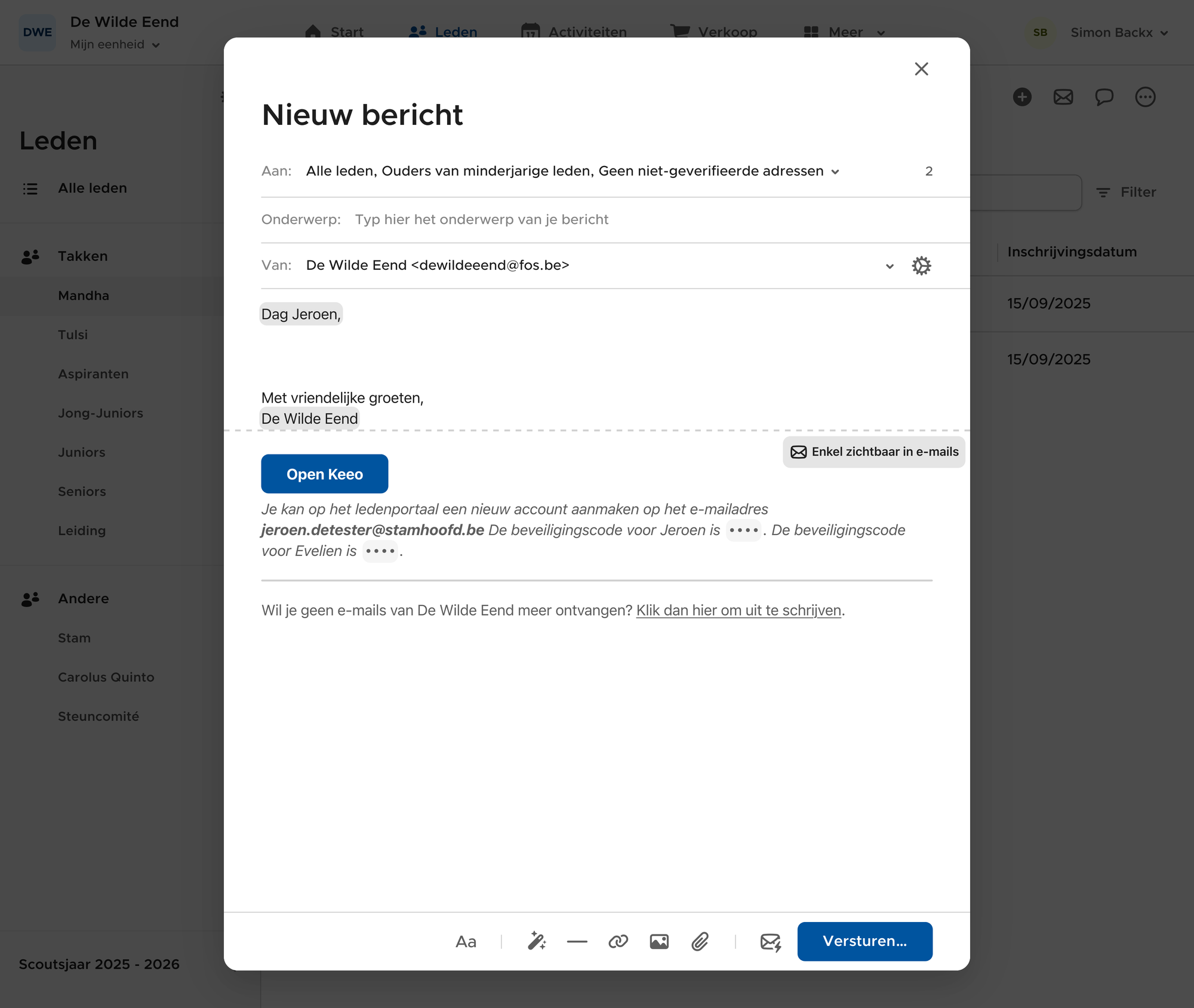Expand the Van sender address dropdown

[x=890, y=266]
